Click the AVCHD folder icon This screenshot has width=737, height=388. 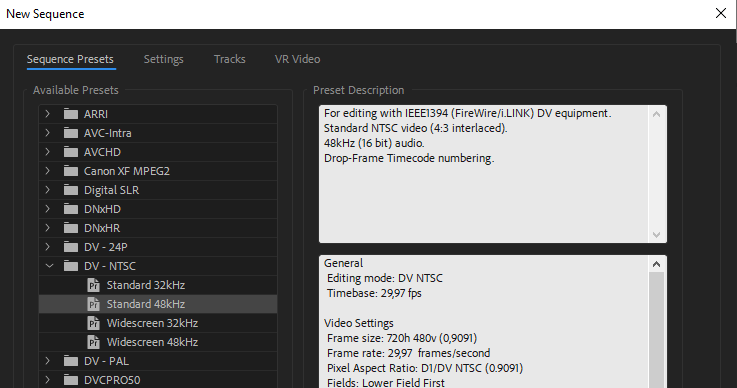[x=71, y=152]
